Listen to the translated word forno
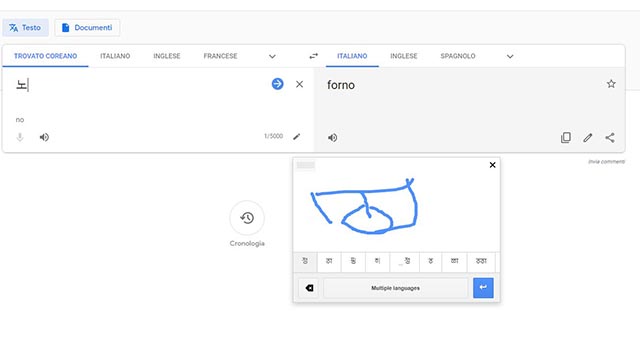This screenshot has width=640, height=360. tap(333, 138)
